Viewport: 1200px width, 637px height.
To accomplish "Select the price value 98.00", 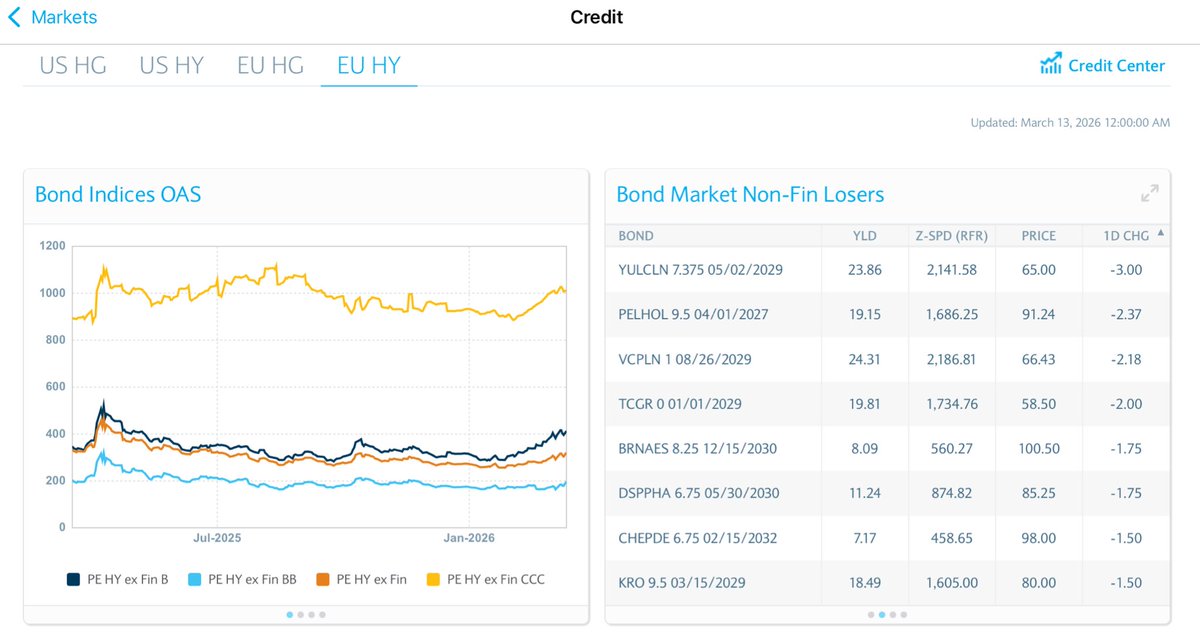I will coord(1039,538).
